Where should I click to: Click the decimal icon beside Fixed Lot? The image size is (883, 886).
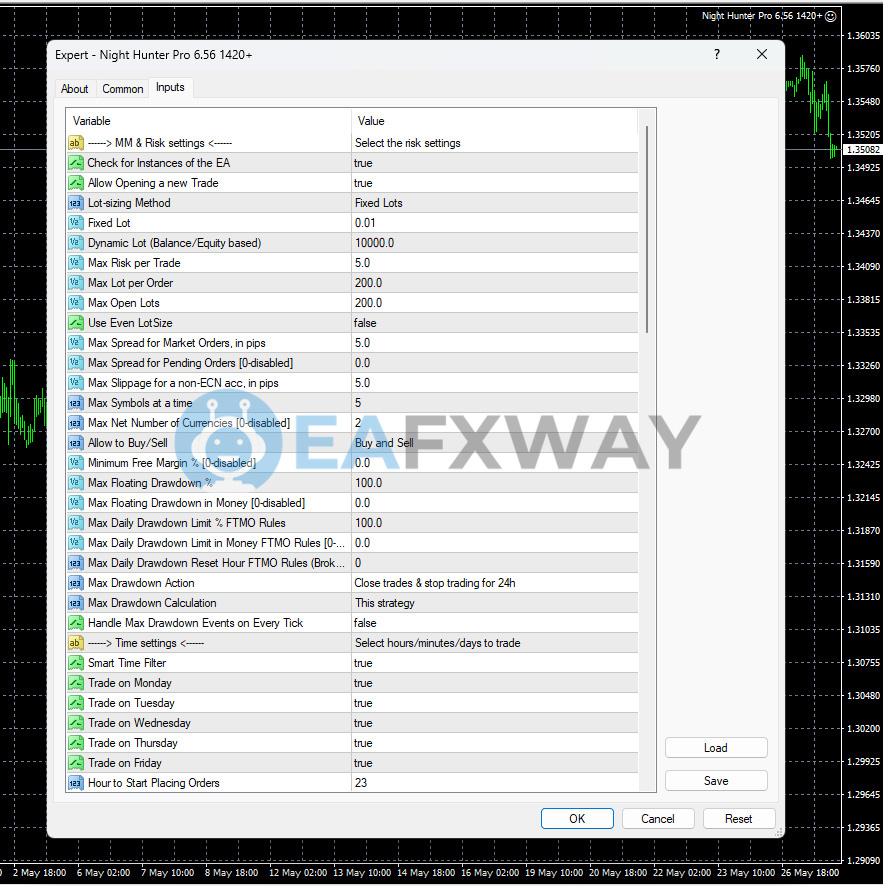tap(75, 223)
